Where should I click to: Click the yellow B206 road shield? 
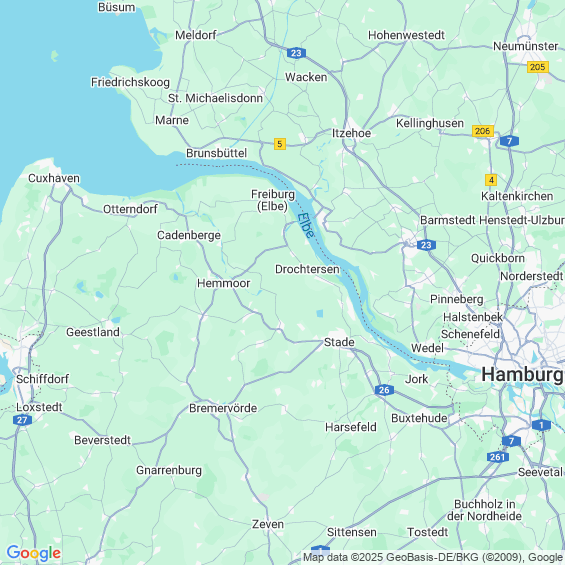pyautogui.click(x=483, y=131)
